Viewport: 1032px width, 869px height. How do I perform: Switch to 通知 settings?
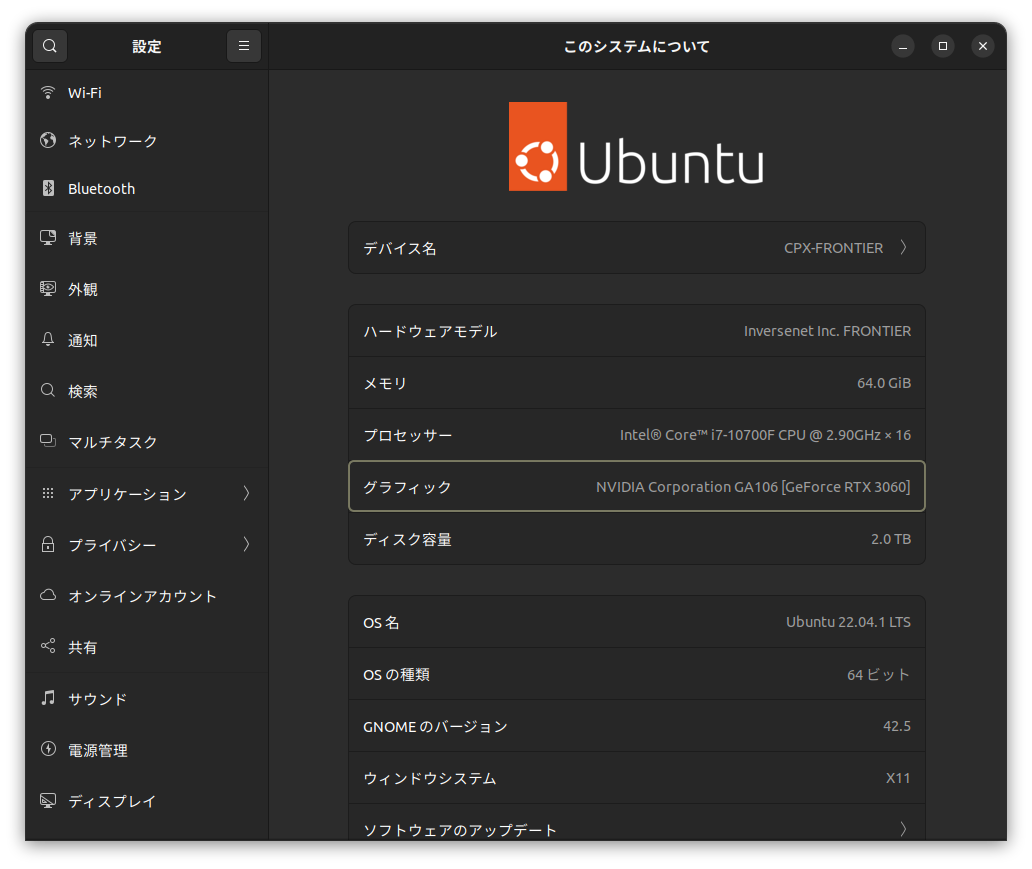(x=147, y=340)
